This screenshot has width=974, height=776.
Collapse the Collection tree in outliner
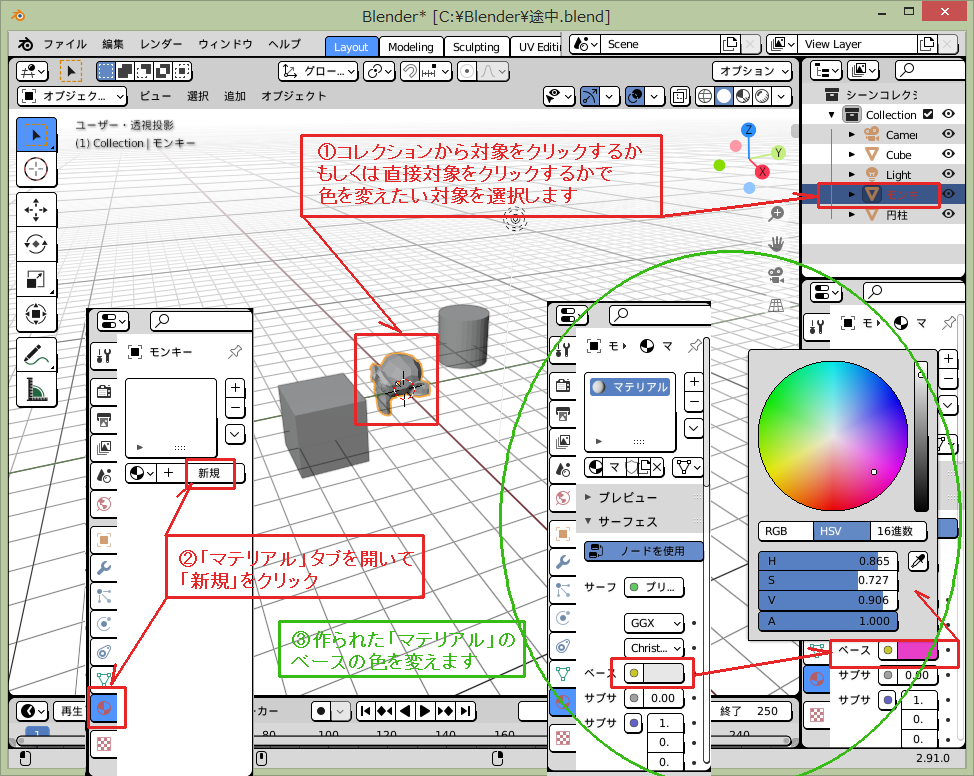831,115
